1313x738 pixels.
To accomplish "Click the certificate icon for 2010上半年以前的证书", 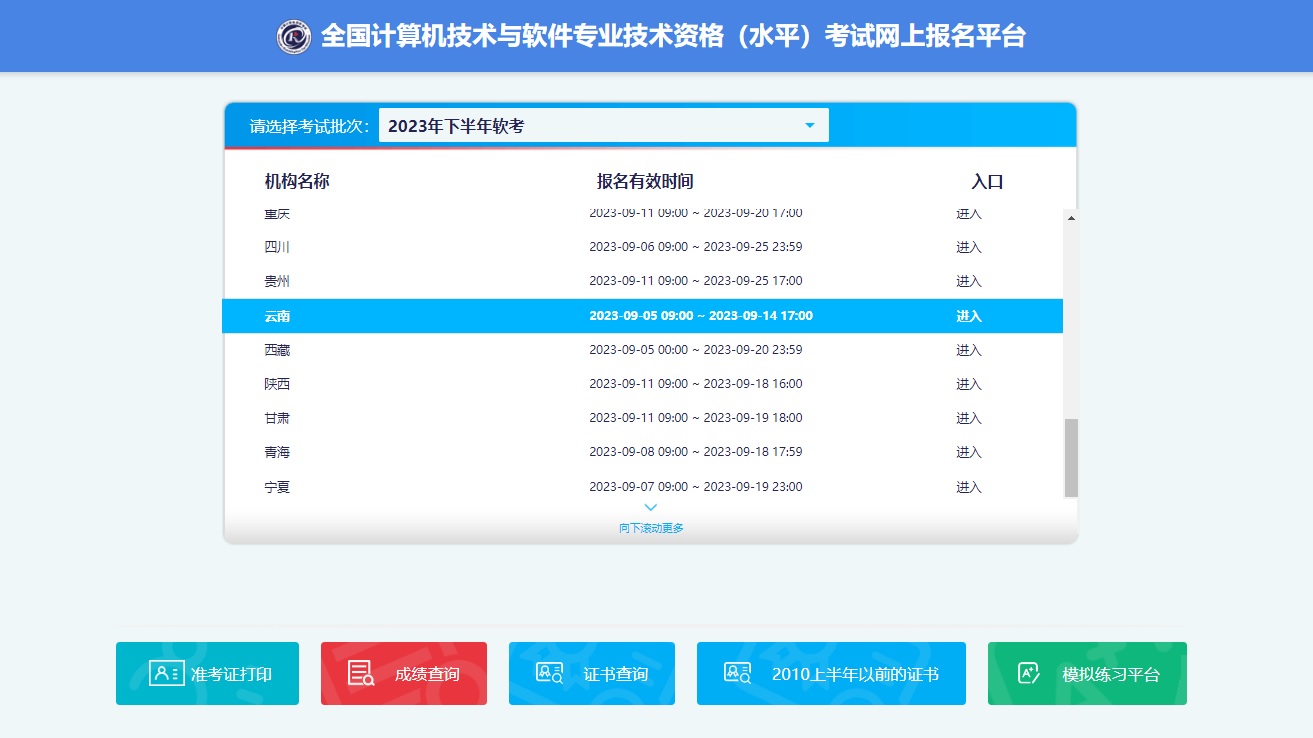I will pos(737,673).
